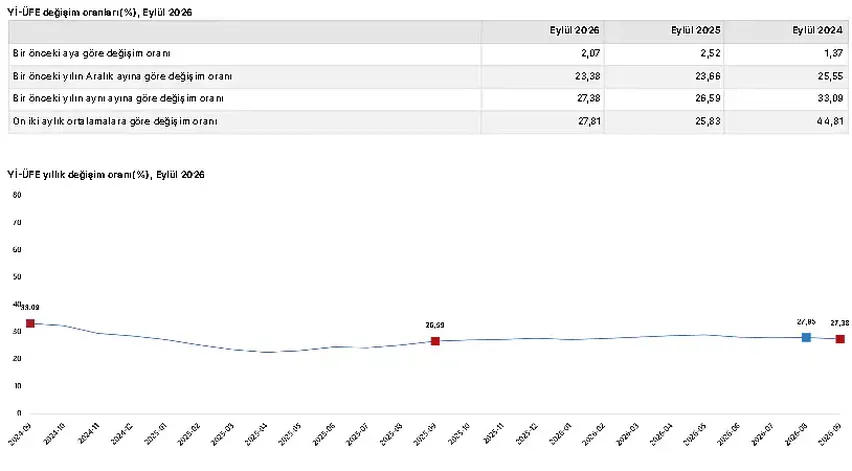Click the x-axis label 2026-08
This screenshot has height=471, width=852.
796,435
